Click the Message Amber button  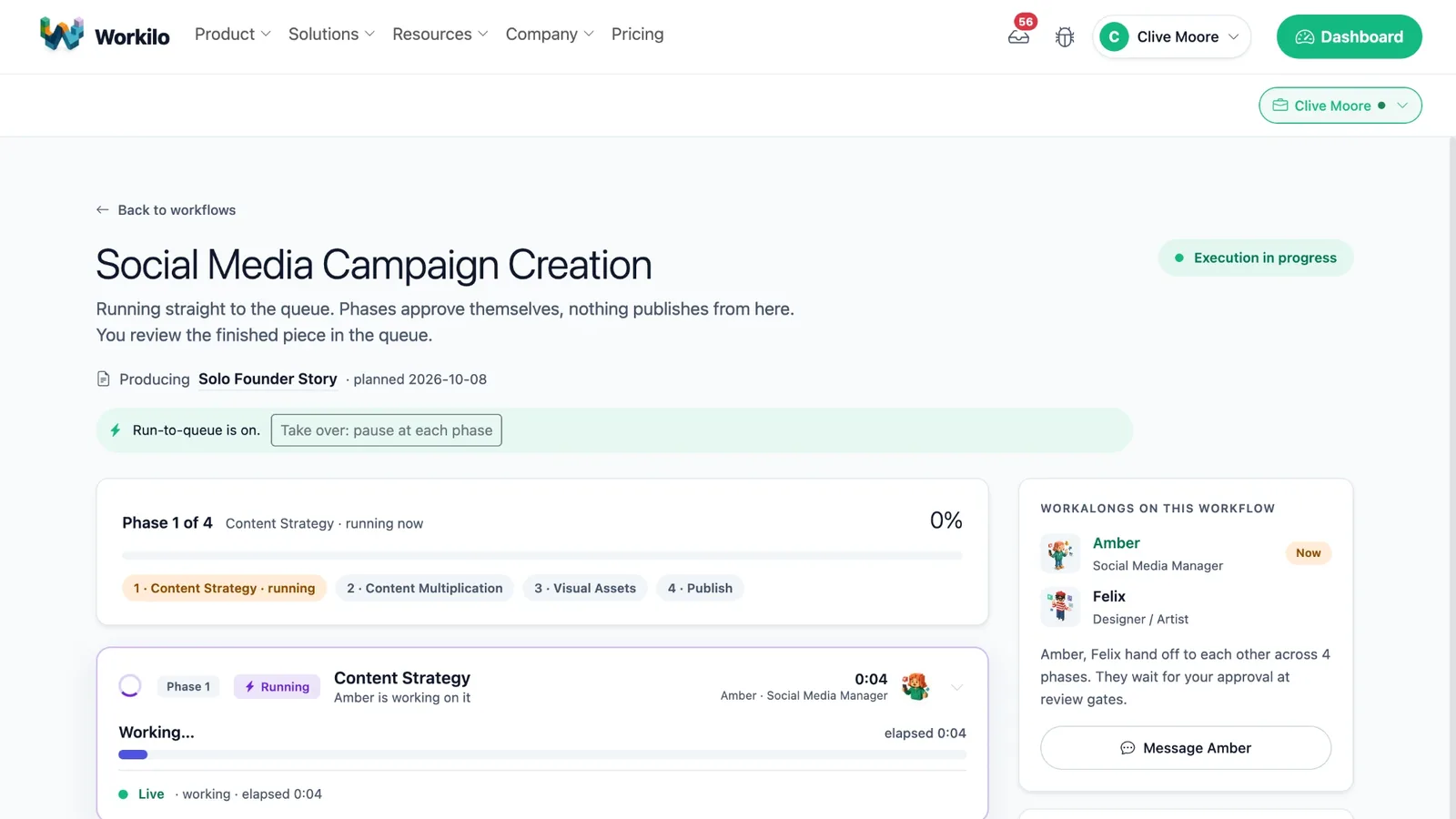(1186, 748)
